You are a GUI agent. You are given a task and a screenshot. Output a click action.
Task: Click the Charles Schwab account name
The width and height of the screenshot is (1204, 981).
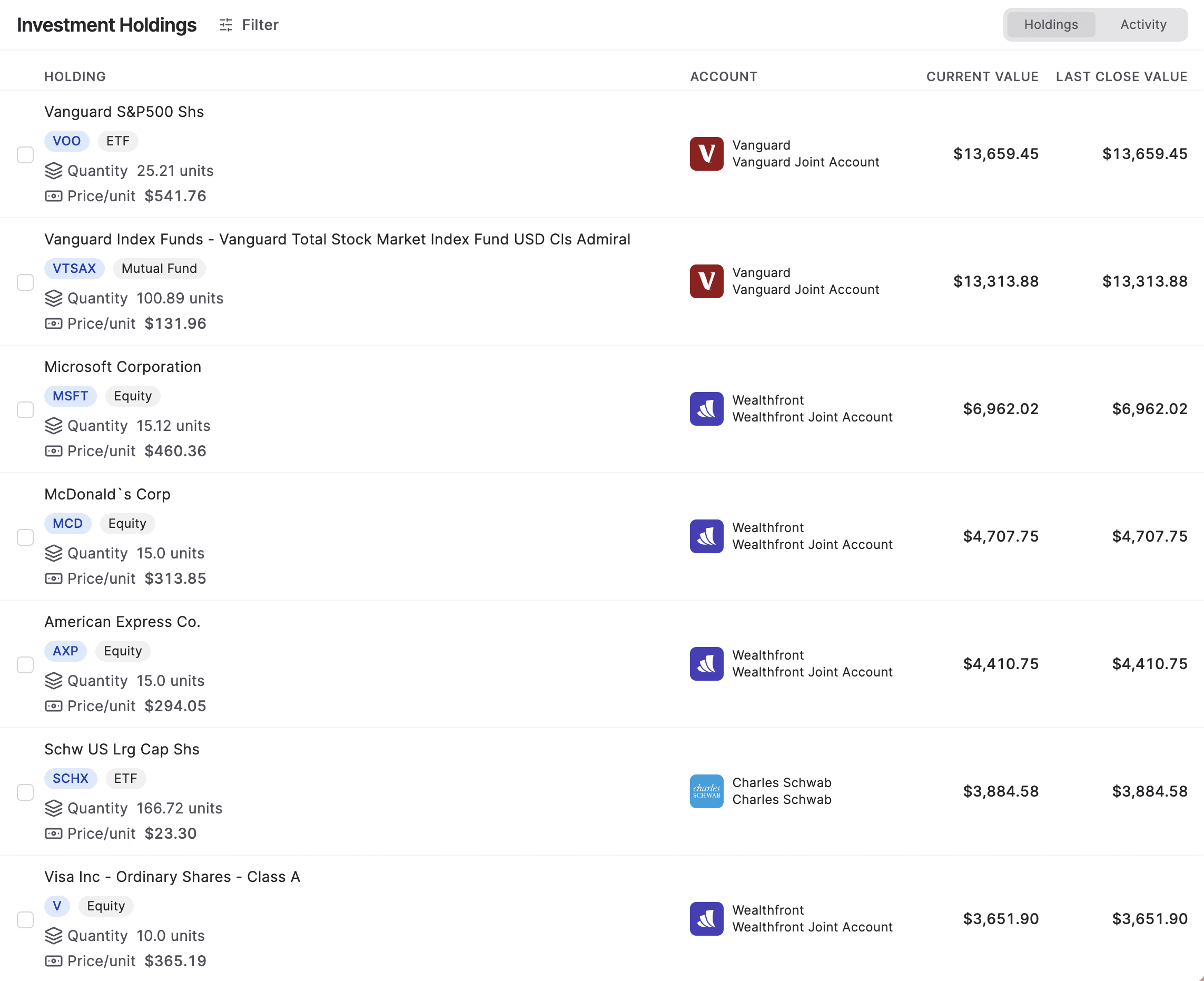(782, 800)
